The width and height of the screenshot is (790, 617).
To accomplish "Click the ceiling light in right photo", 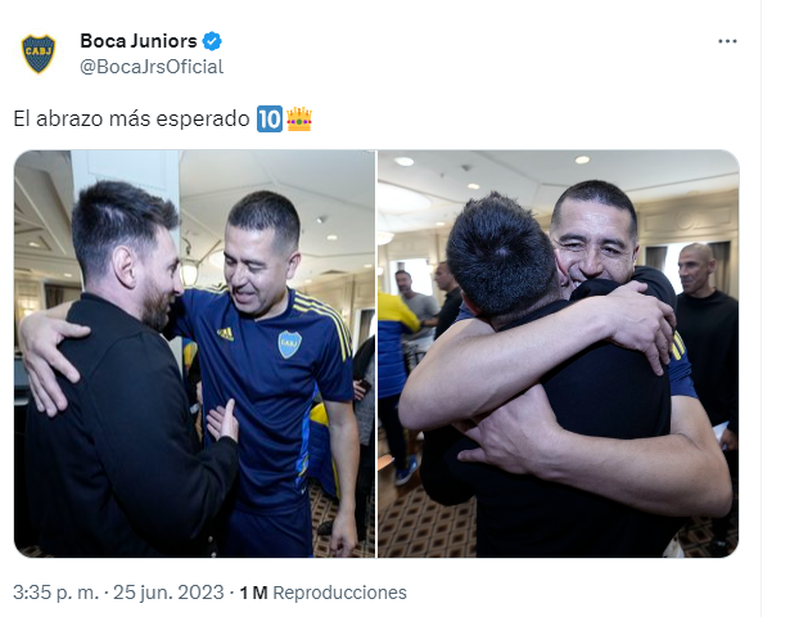I will coord(404,161).
